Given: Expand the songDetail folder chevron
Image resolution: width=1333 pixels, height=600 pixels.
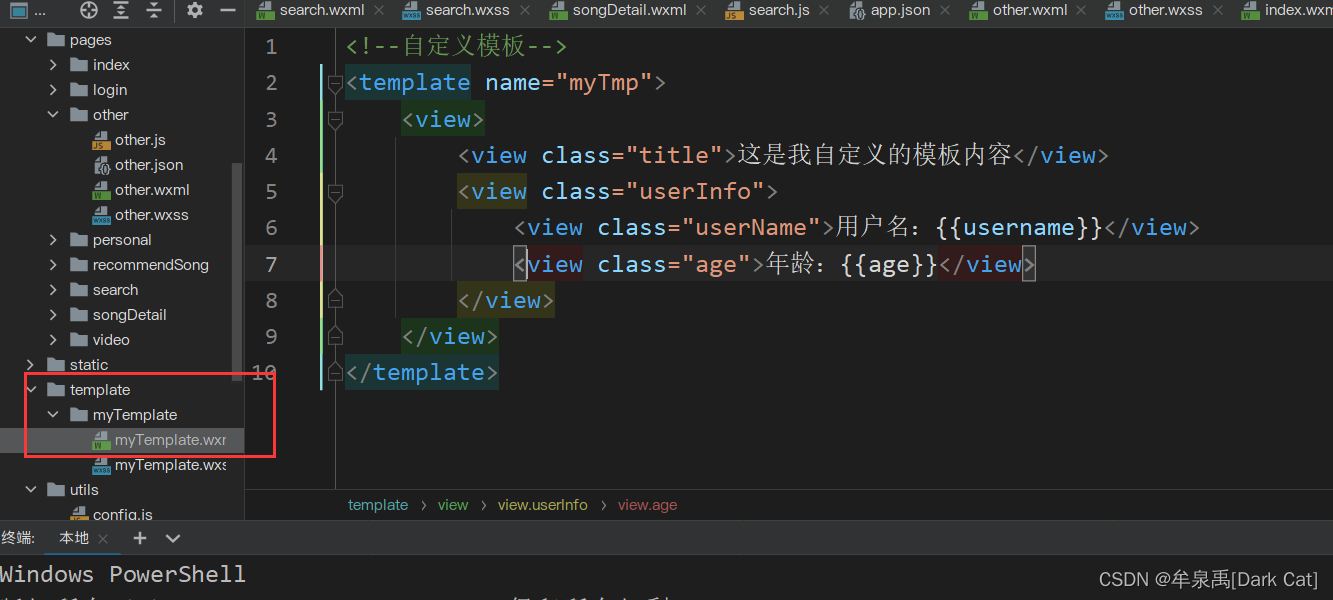Looking at the screenshot, I should [54, 315].
